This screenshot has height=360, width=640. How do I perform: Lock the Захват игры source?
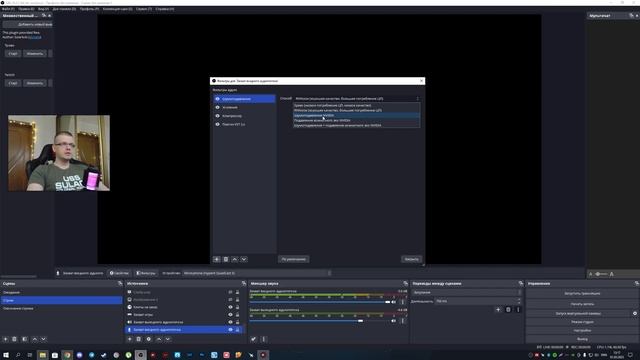pos(238,314)
